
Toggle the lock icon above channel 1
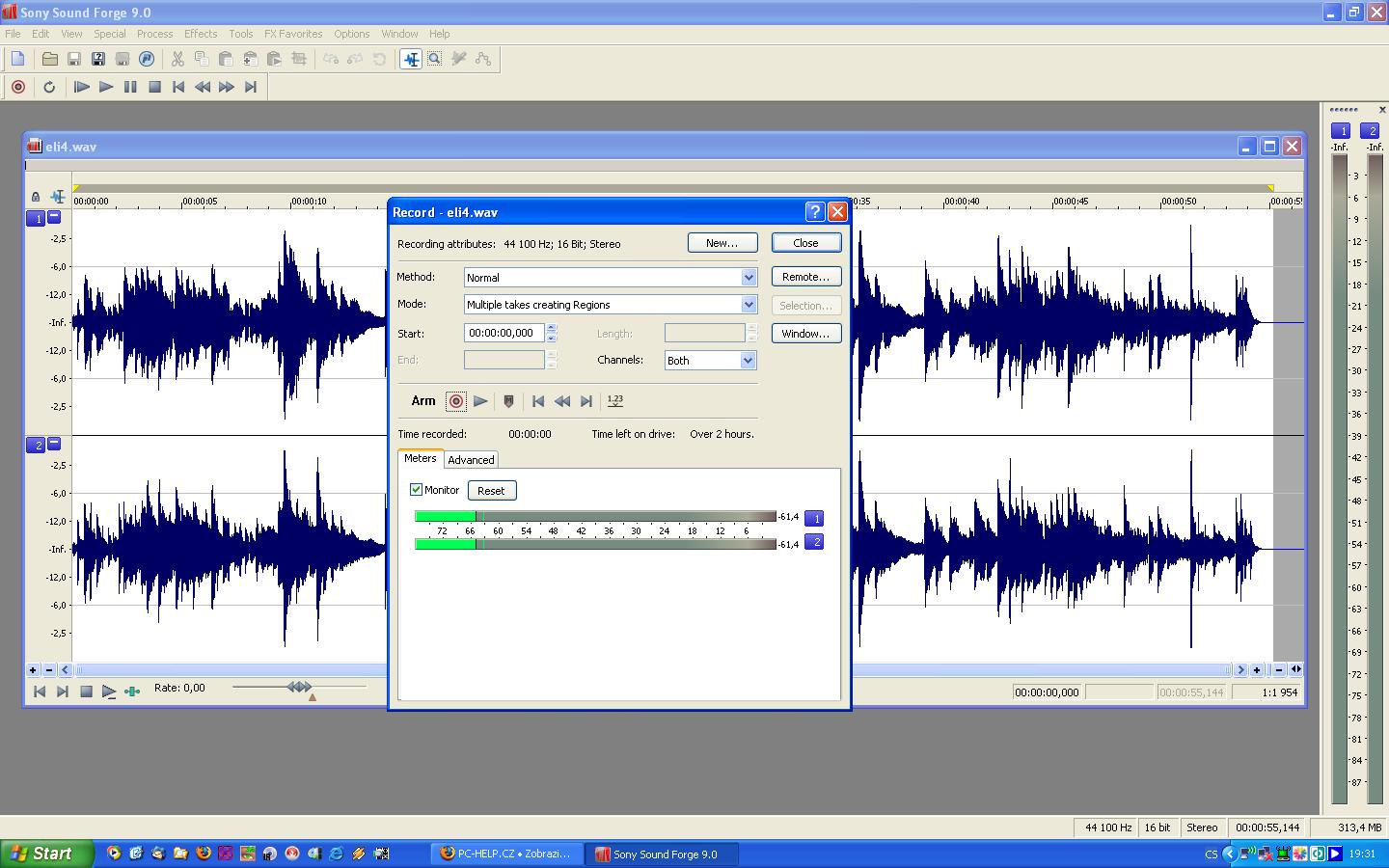point(36,197)
